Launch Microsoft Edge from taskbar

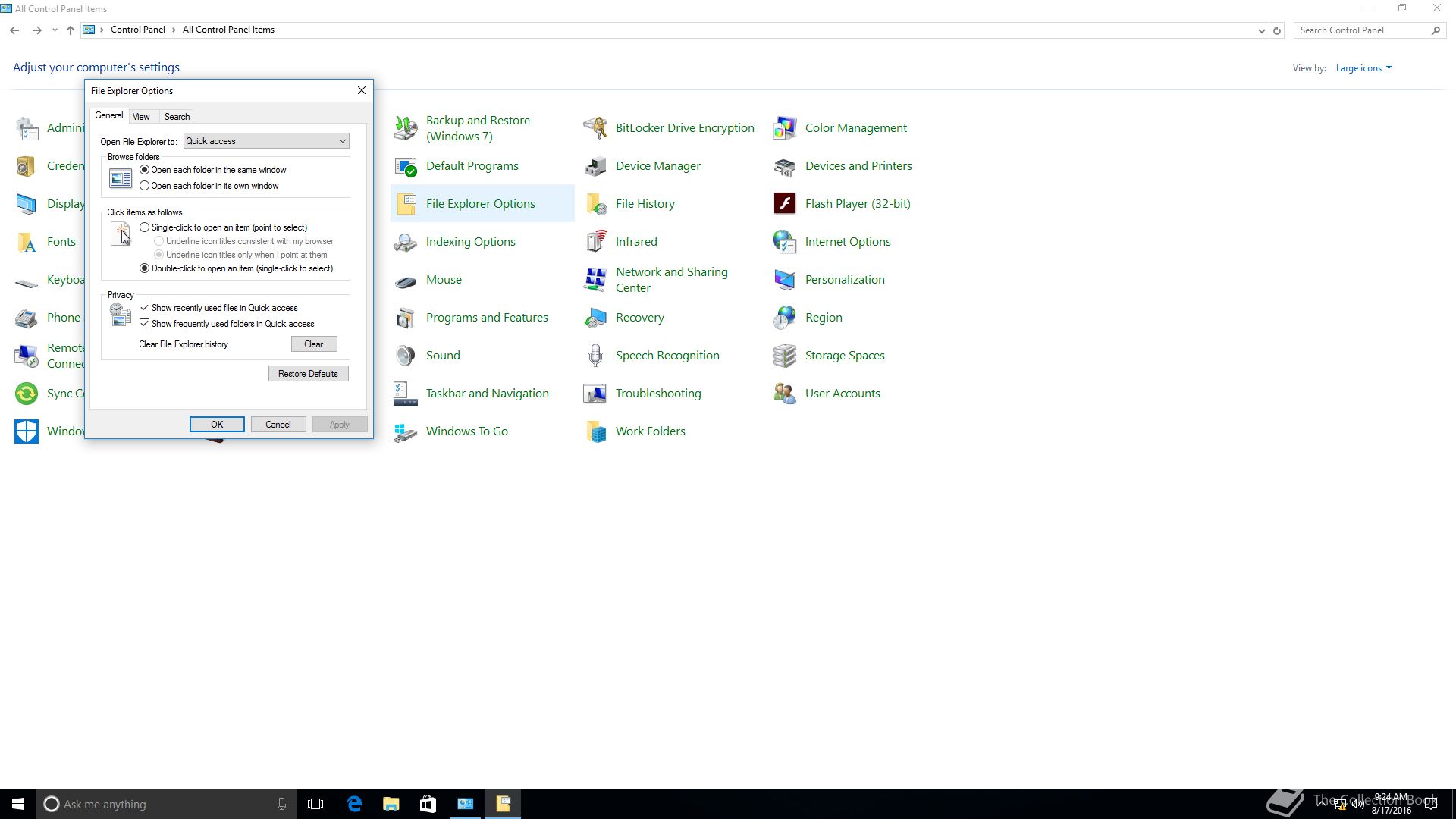354,804
